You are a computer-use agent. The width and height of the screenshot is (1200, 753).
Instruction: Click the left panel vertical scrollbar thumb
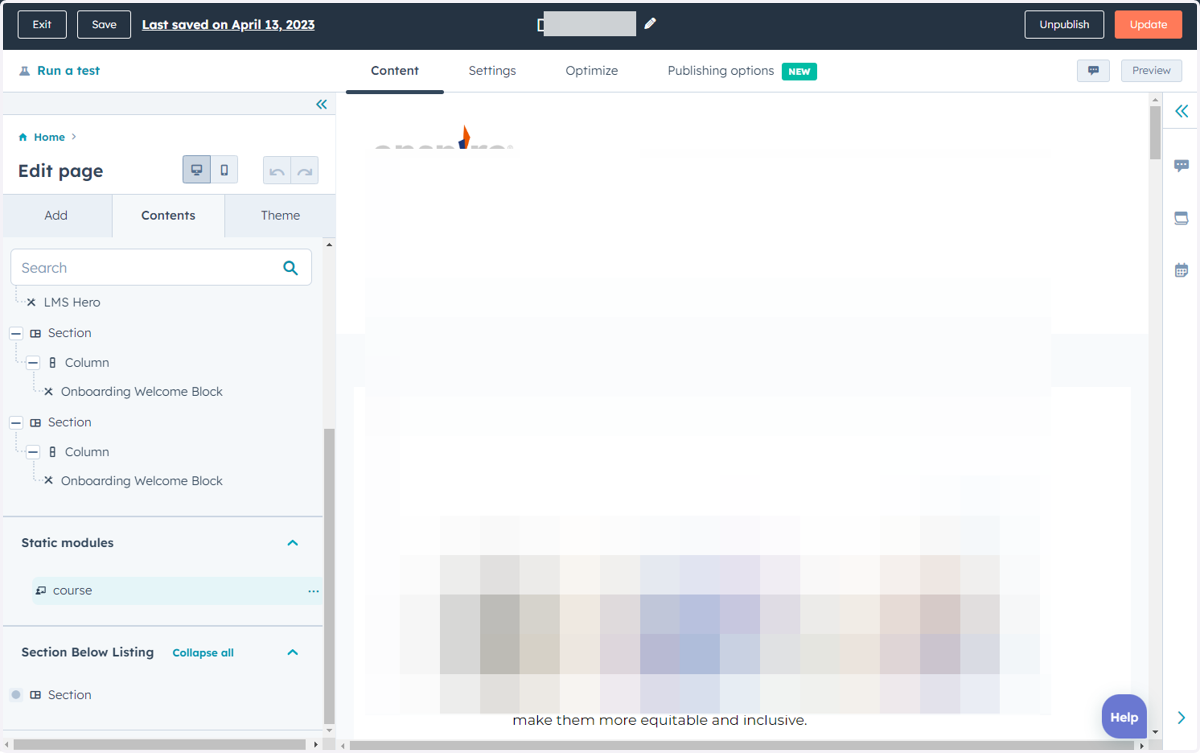329,575
